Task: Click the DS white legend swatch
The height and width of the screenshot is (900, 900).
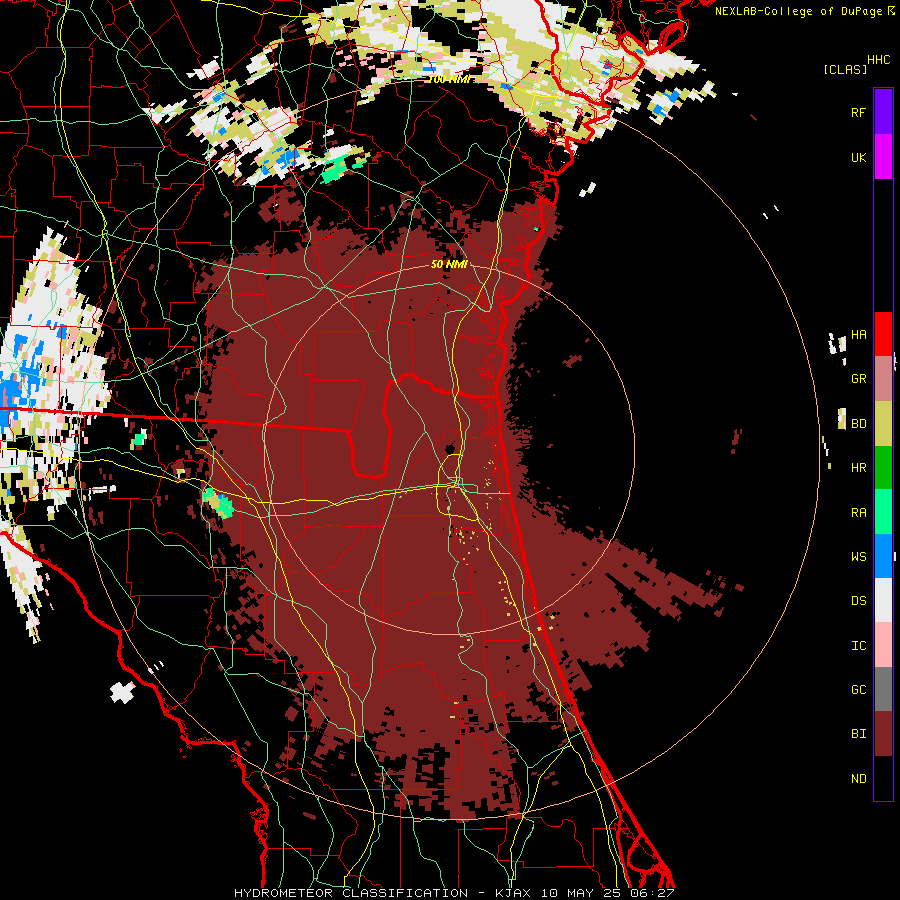Action: (883, 600)
